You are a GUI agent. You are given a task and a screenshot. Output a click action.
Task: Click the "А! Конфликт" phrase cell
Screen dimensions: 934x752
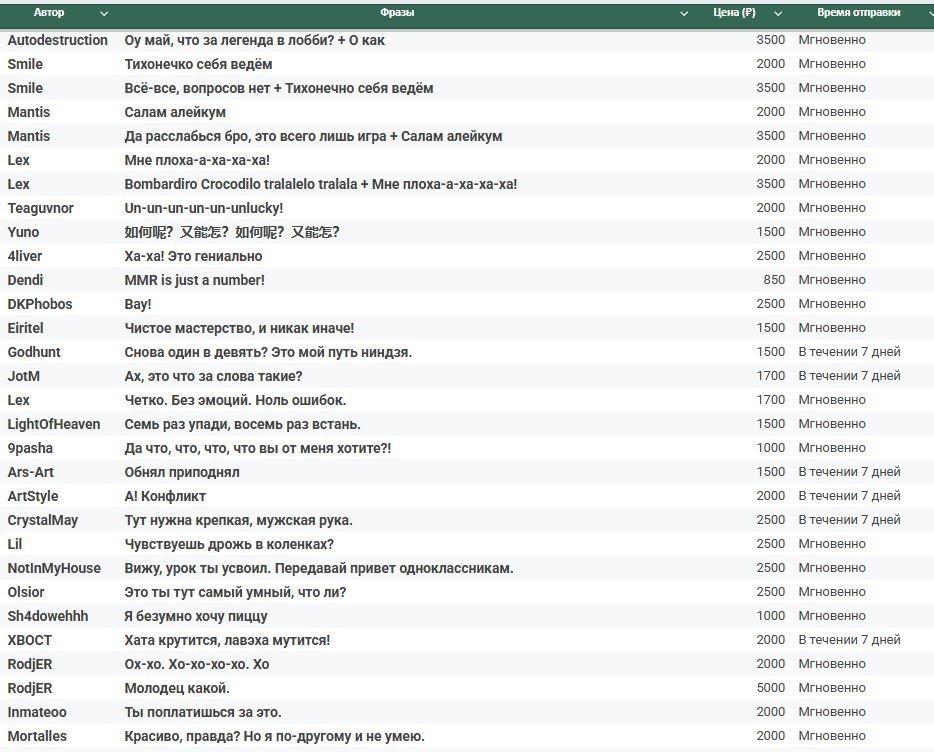(164, 496)
